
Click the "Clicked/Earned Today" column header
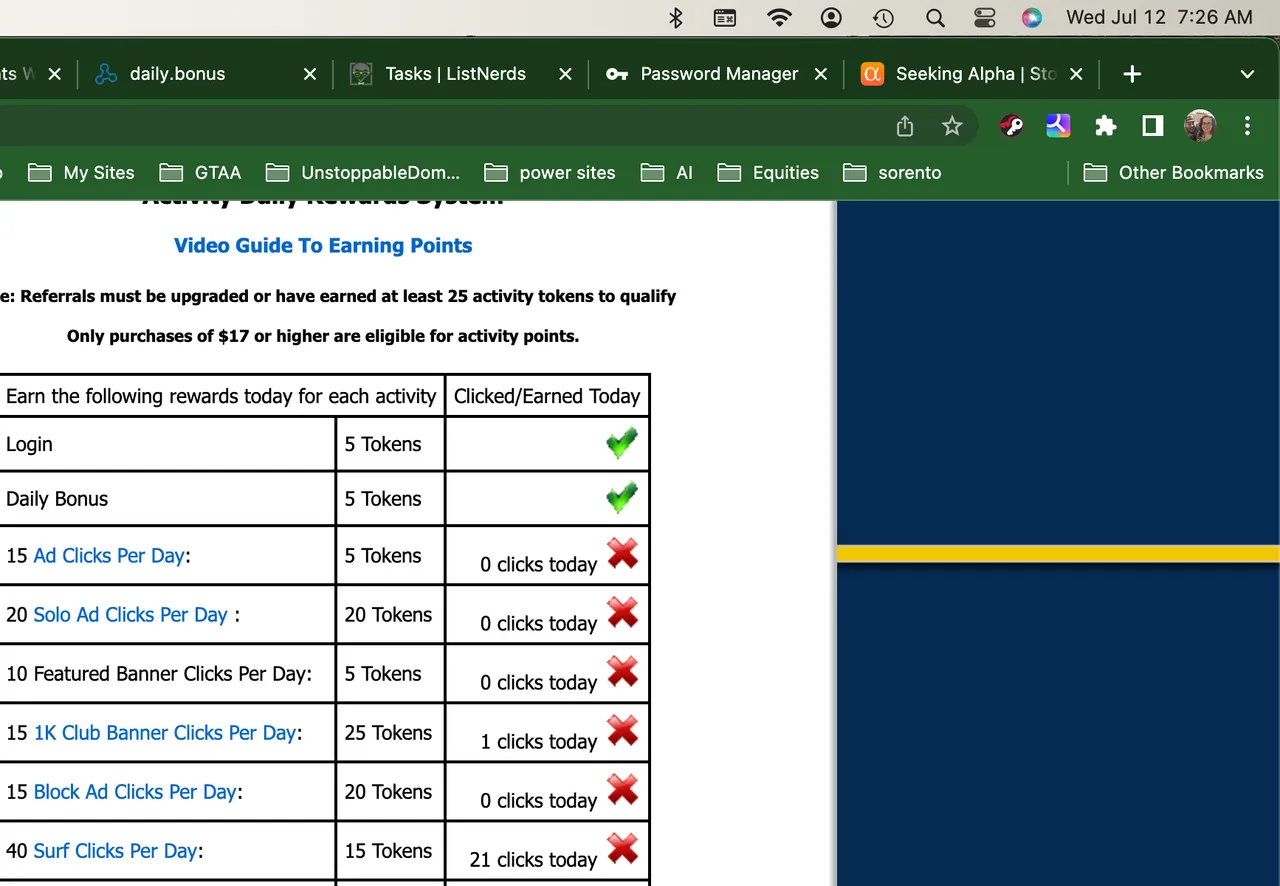pos(547,396)
